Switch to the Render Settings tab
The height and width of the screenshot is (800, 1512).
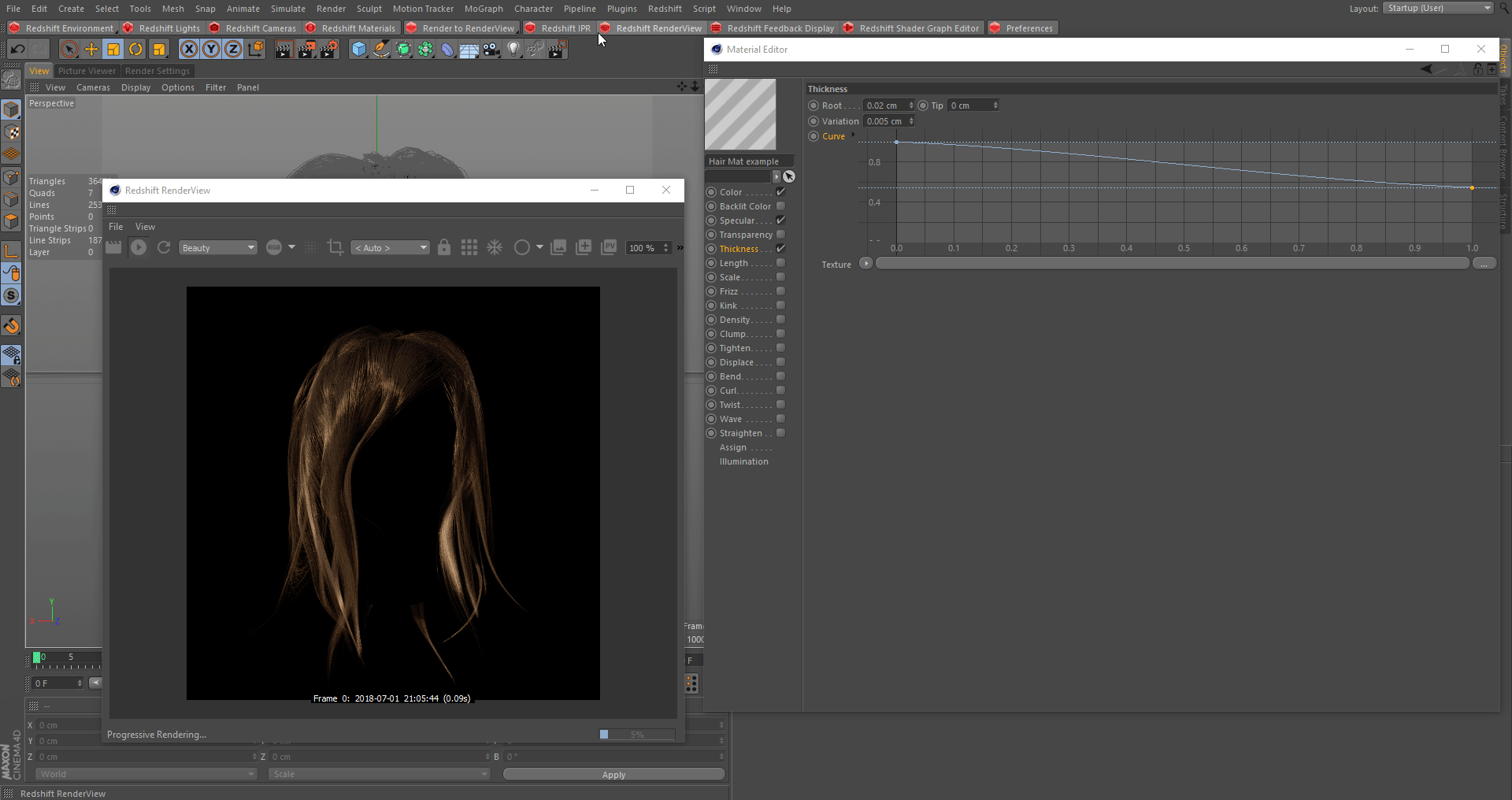point(157,71)
